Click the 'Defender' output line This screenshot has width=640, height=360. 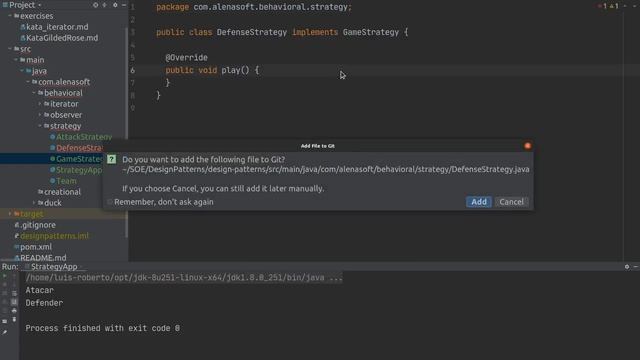click(44, 303)
